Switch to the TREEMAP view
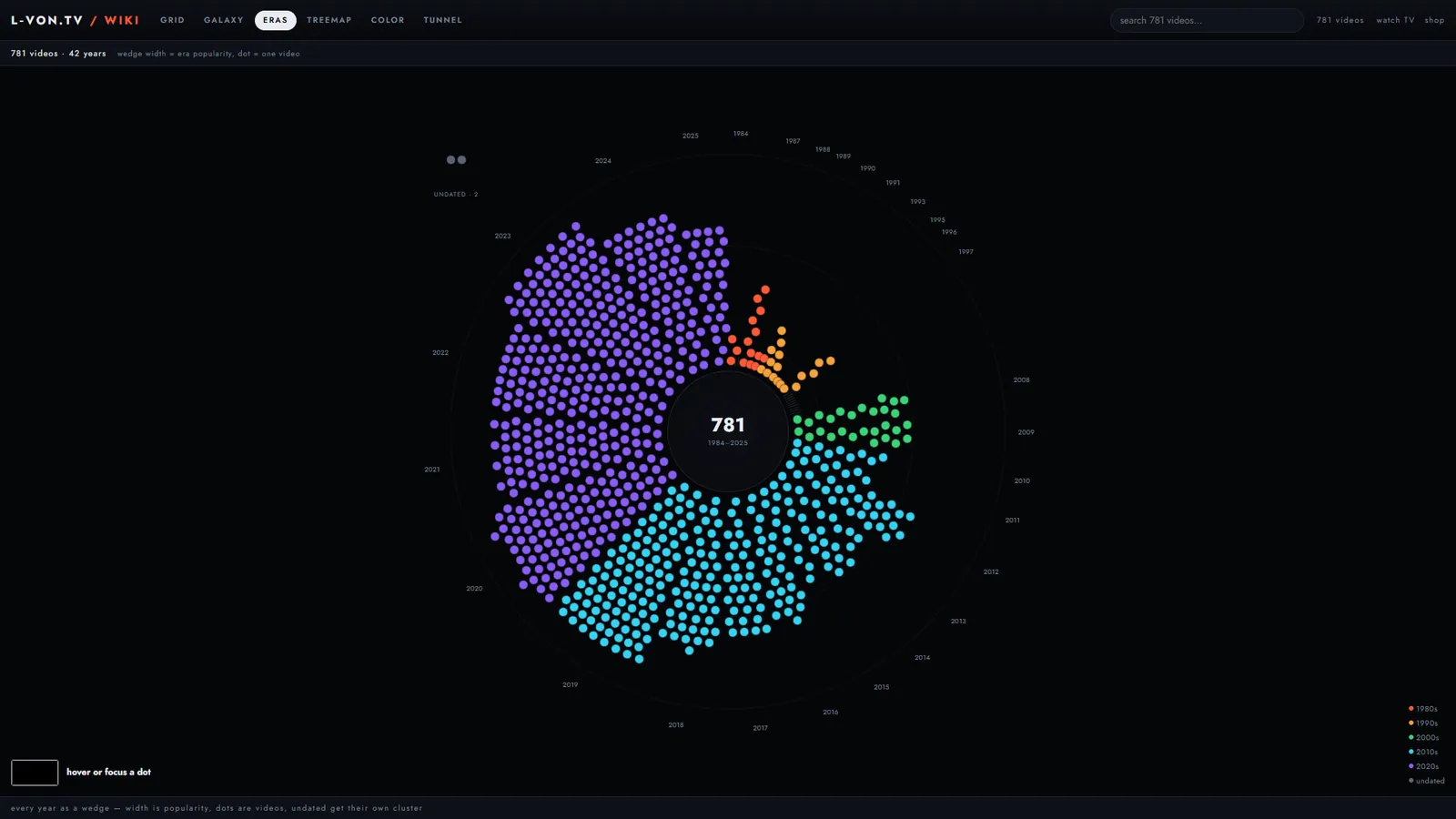Screen dimensions: 1456x819 [x=329, y=20]
